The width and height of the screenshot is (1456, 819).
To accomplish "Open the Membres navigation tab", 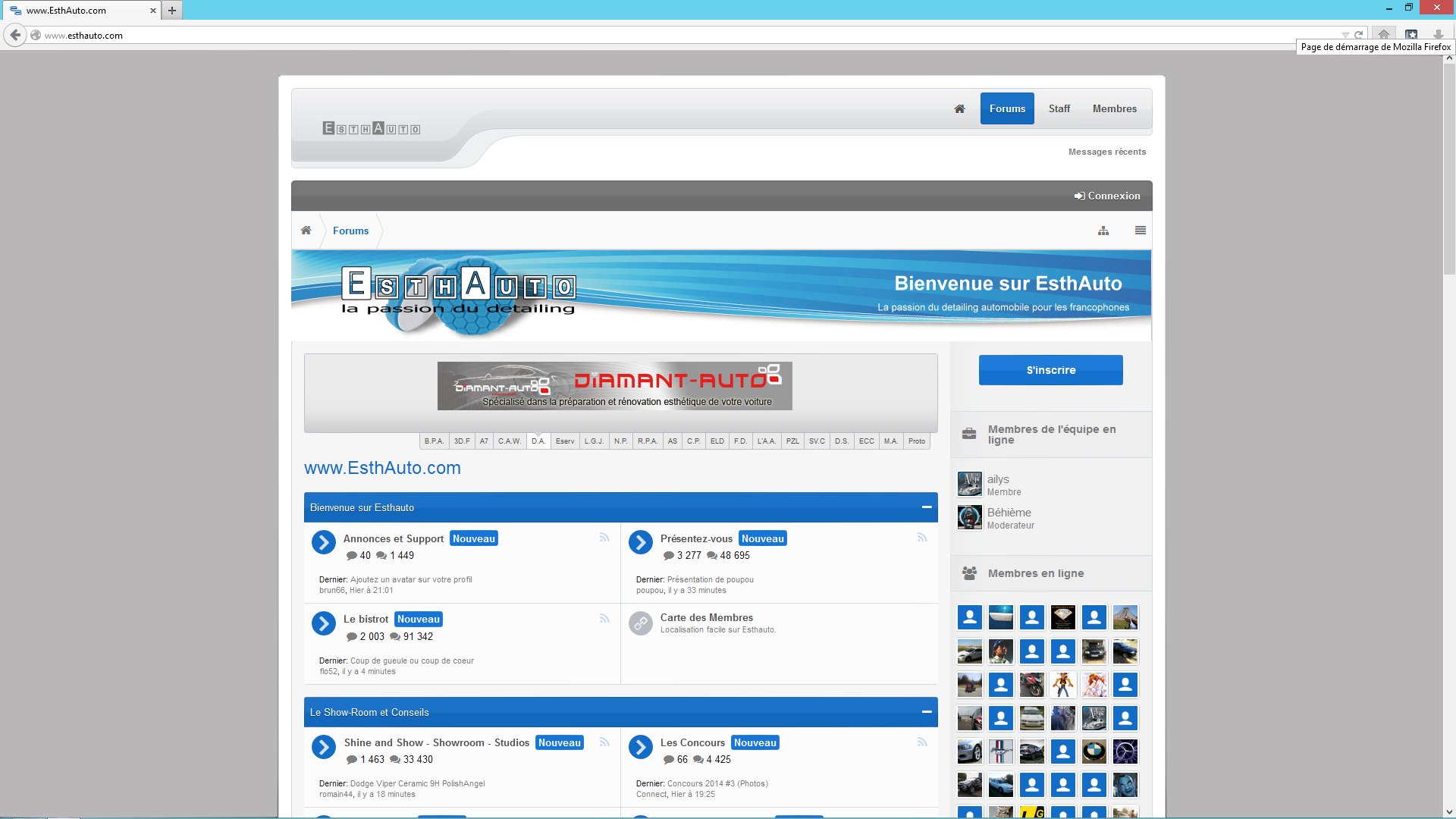I will [x=1115, y=108].
